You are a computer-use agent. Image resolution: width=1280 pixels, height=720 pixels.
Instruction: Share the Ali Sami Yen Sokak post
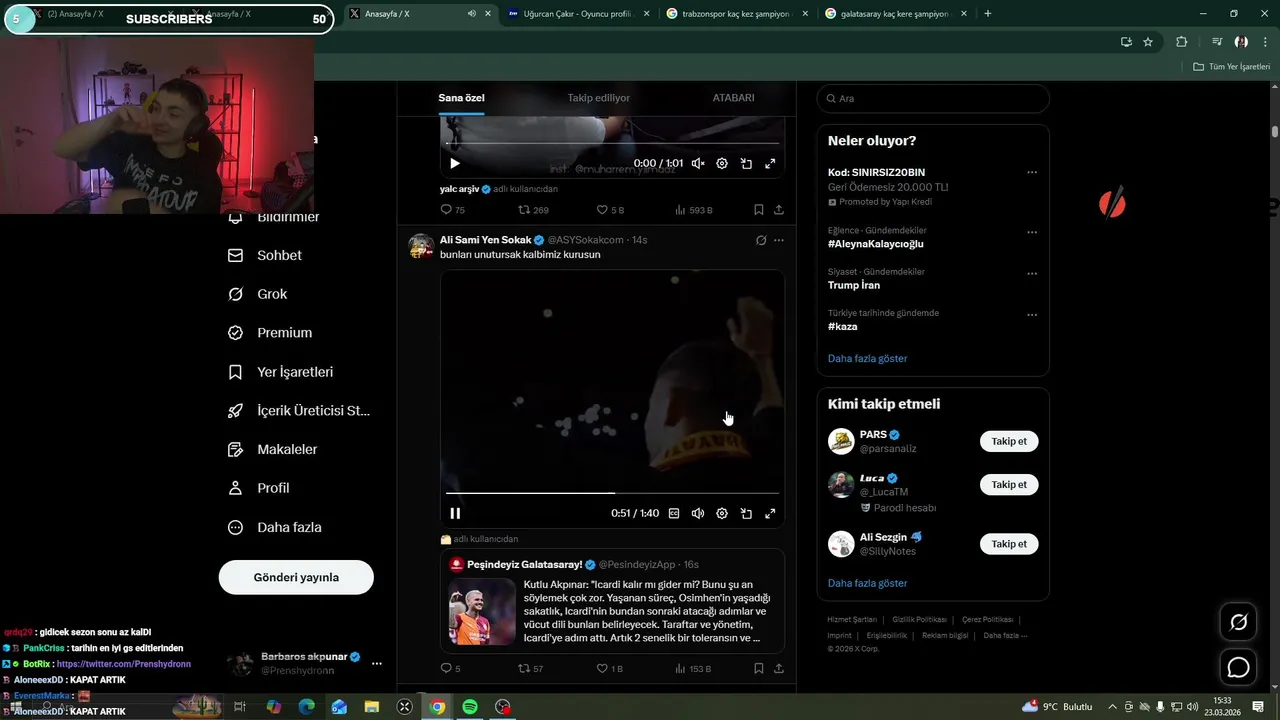click(778, 668)
